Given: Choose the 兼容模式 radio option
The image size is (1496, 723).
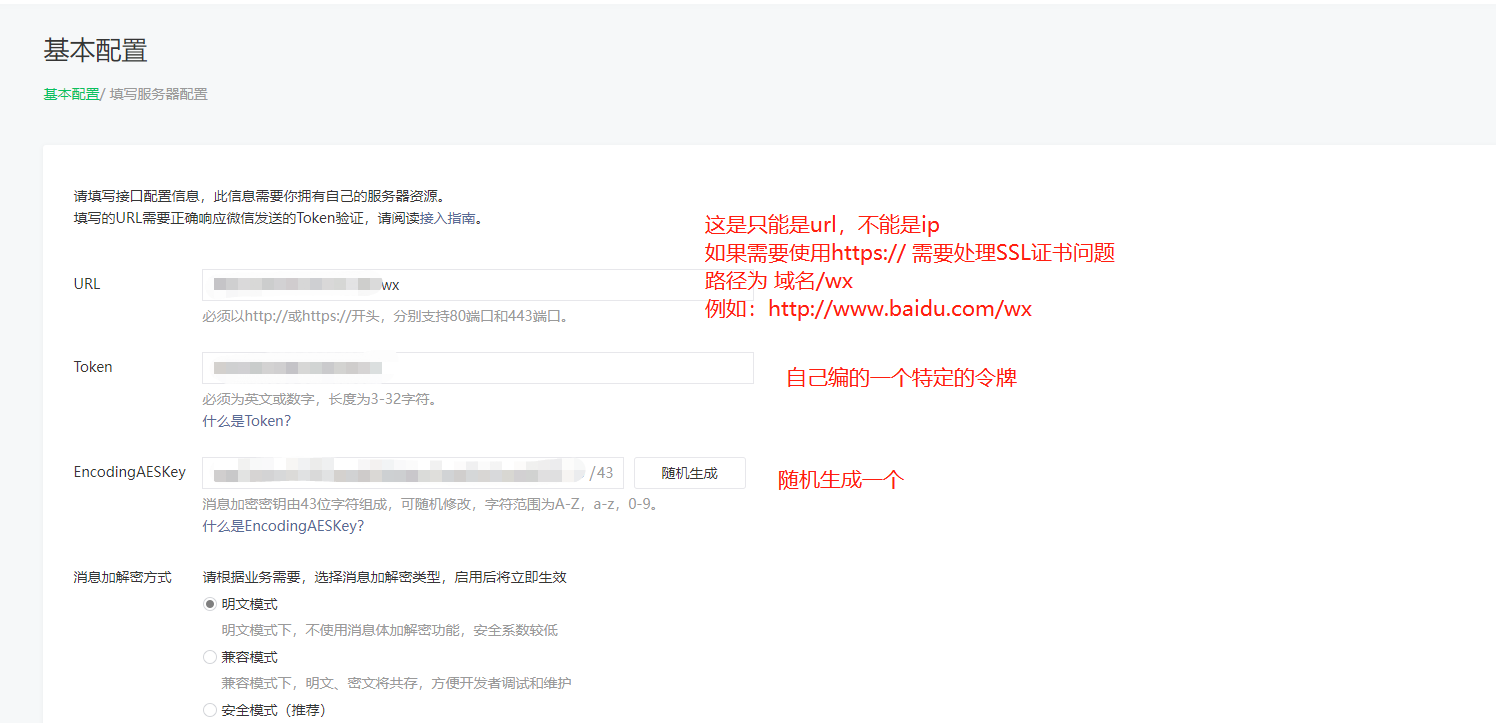Looking at the screenshot, I should [210, 658].
